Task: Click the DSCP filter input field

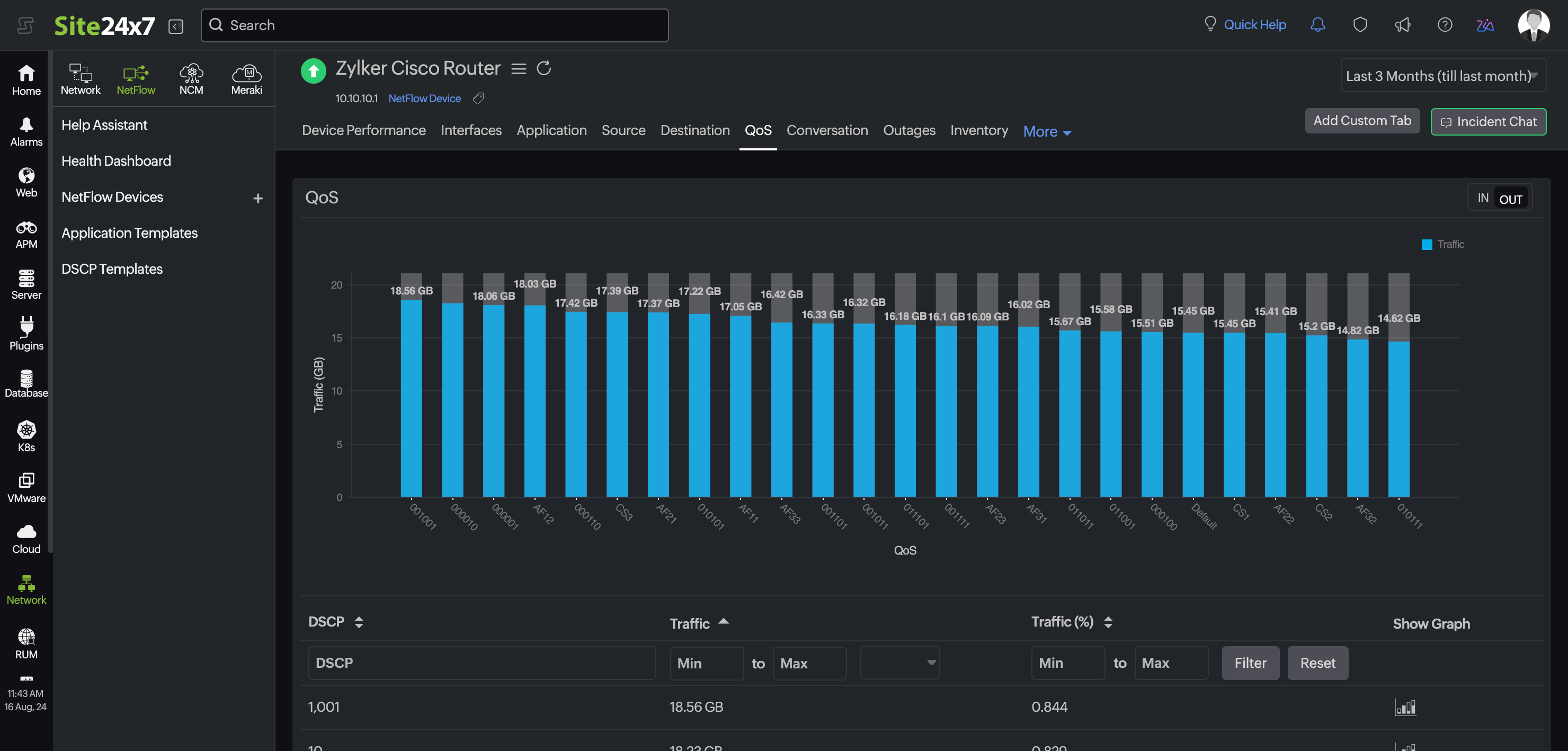Action: tap(481, 662)
